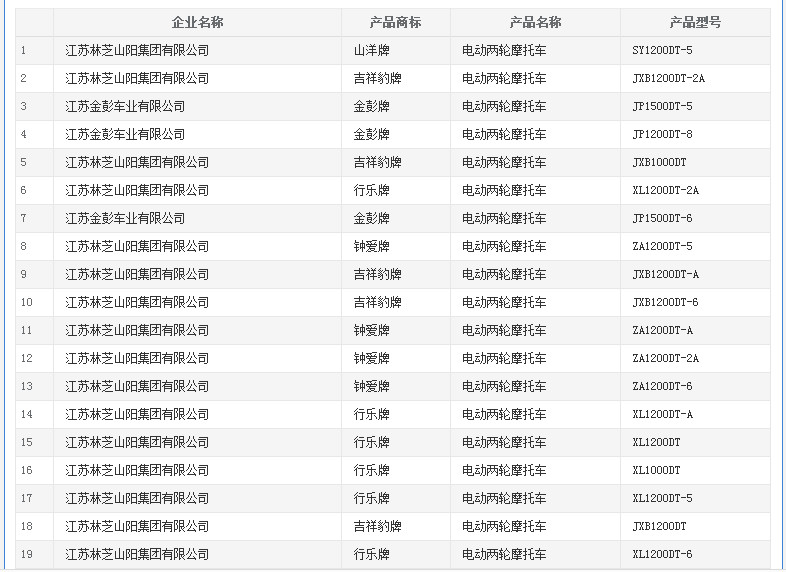786x572 pixels.
Task: Click the JXB1000DT model cell
Action: (x=659, y=162)
